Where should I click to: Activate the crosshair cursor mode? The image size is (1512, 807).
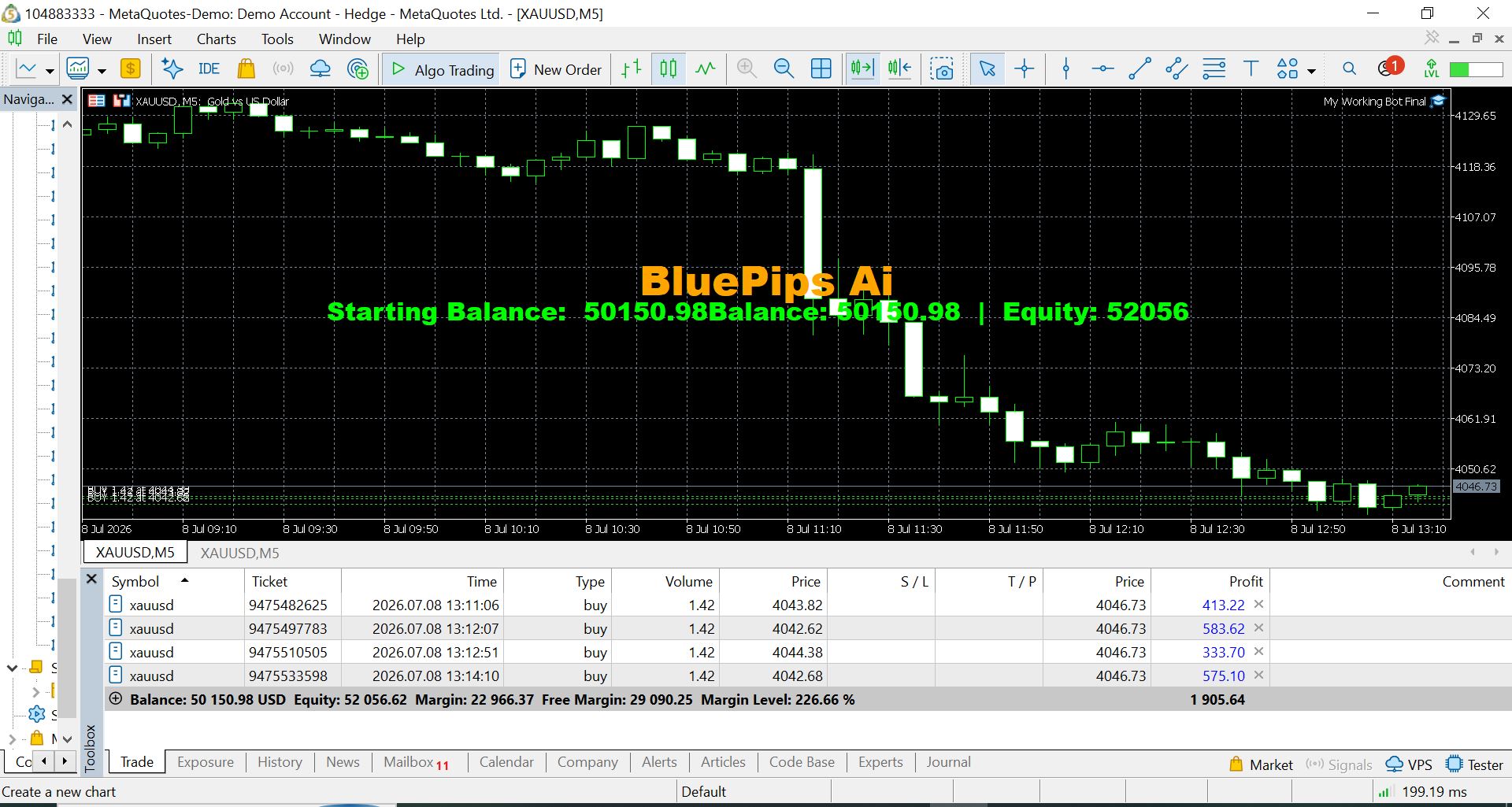[1025, 69]
